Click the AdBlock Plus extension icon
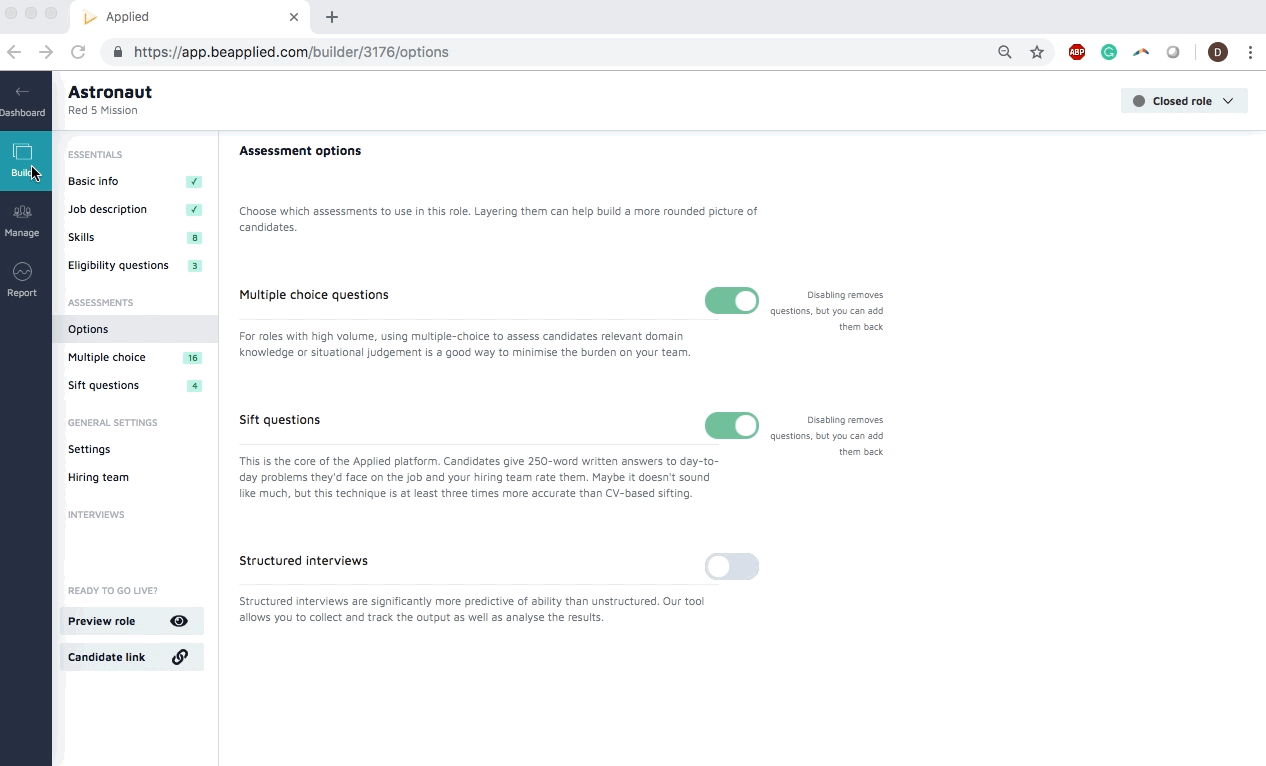Screen dimensions: 1266x766 click(1077, 52)
